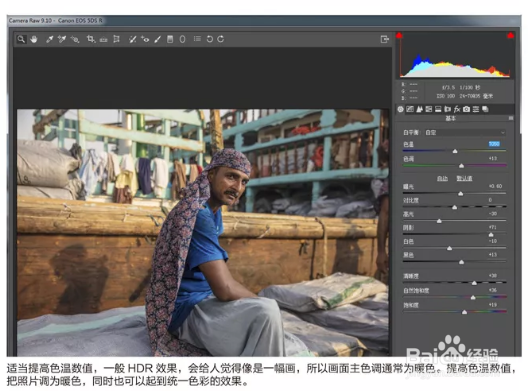Switch to the Camera Calibration panel tab
Image resolution: width=530 pixels, height=391 pixels.
[467, 109]
